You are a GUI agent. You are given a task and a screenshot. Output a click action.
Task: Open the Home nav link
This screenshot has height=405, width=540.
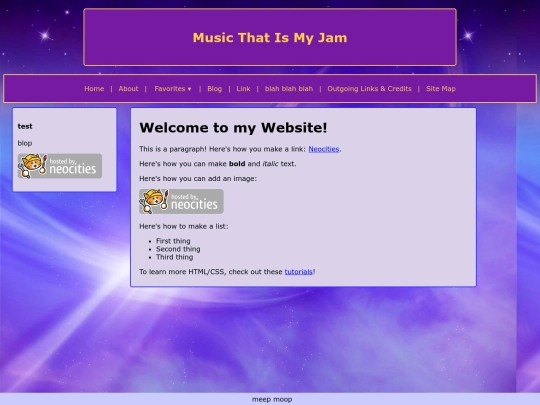(x=94, y=89)
